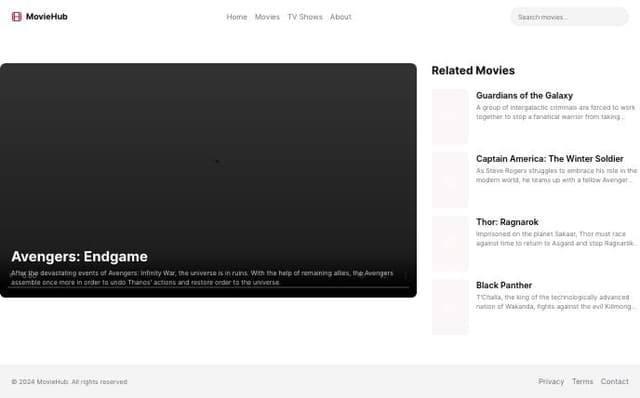The image size is (640, 398).
Task: Open Black Panther poster thumbnail
Action: coord(450,307)
